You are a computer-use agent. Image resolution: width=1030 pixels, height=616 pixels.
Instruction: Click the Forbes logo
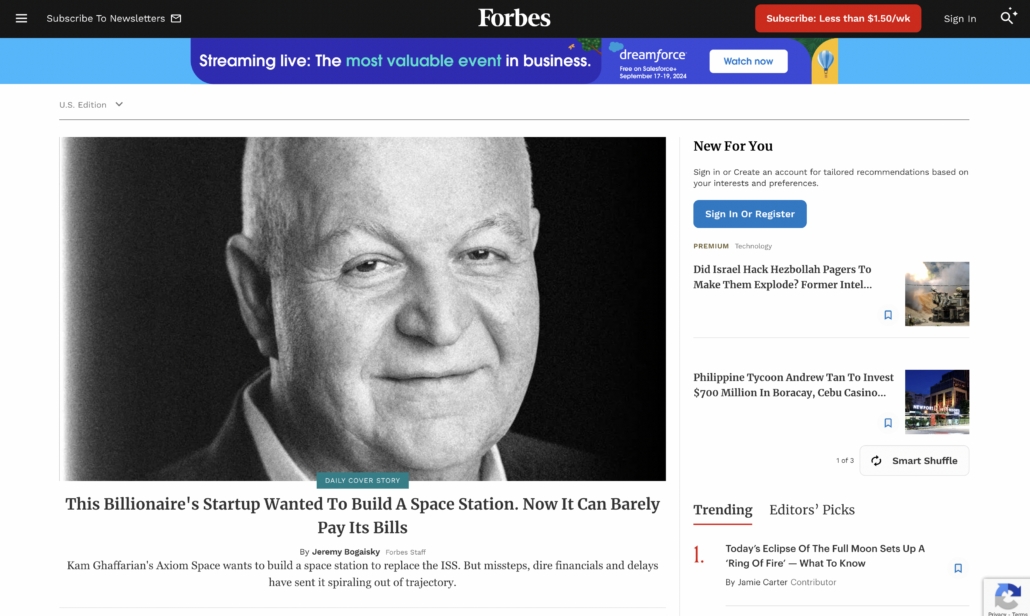pyautogui.click(x=514, y=18)
